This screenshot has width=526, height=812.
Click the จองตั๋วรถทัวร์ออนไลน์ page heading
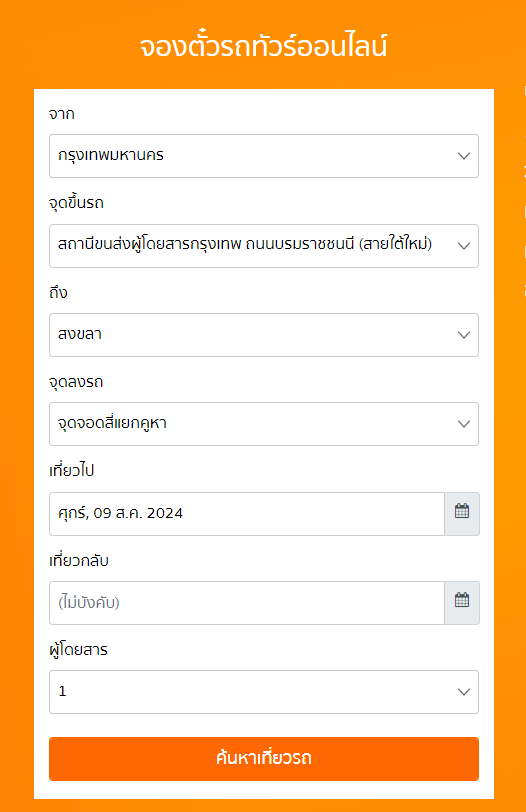pos(264,47)
